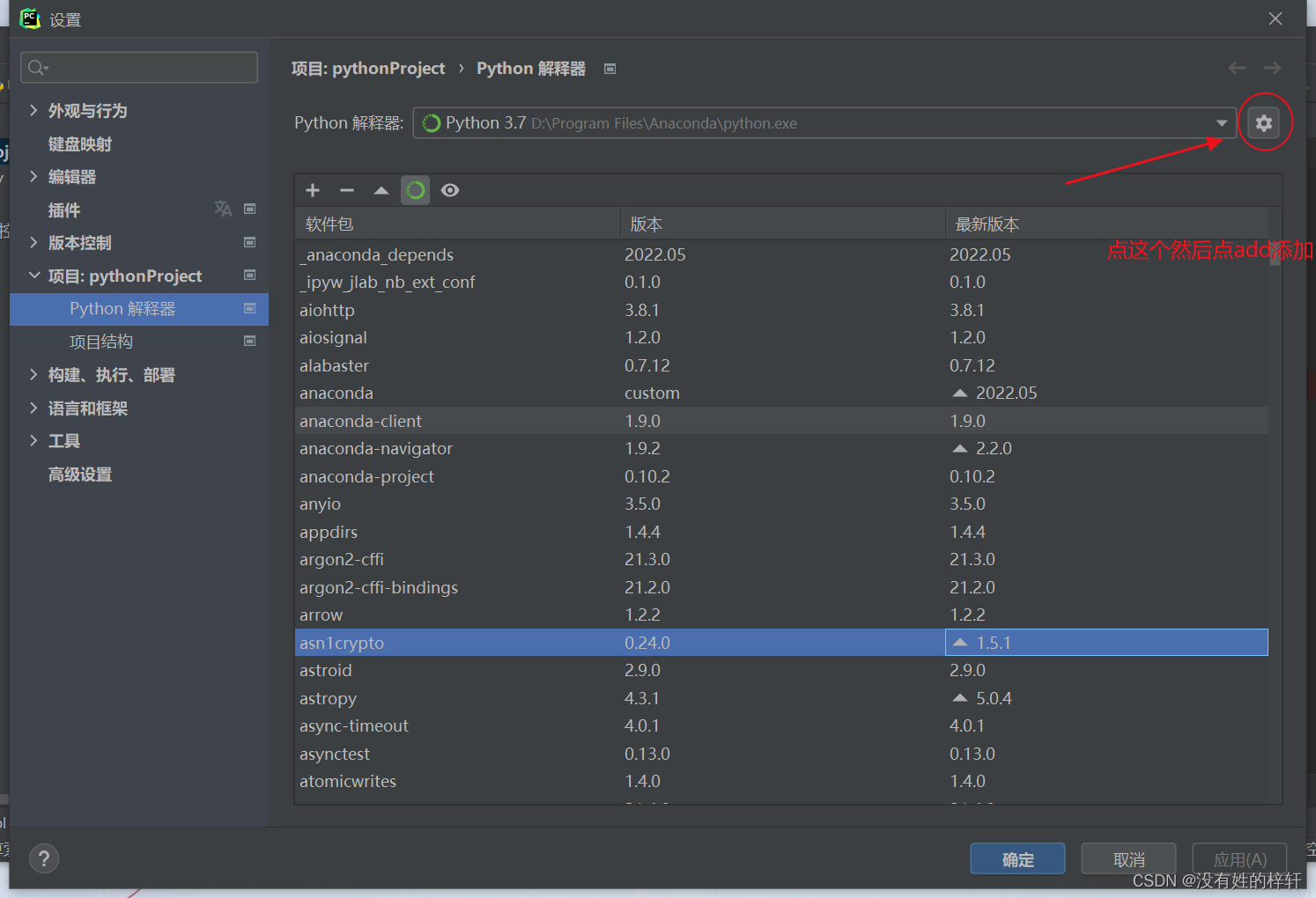Select the async-timeout package row
1316x898 pixels.
click(782, 725)
